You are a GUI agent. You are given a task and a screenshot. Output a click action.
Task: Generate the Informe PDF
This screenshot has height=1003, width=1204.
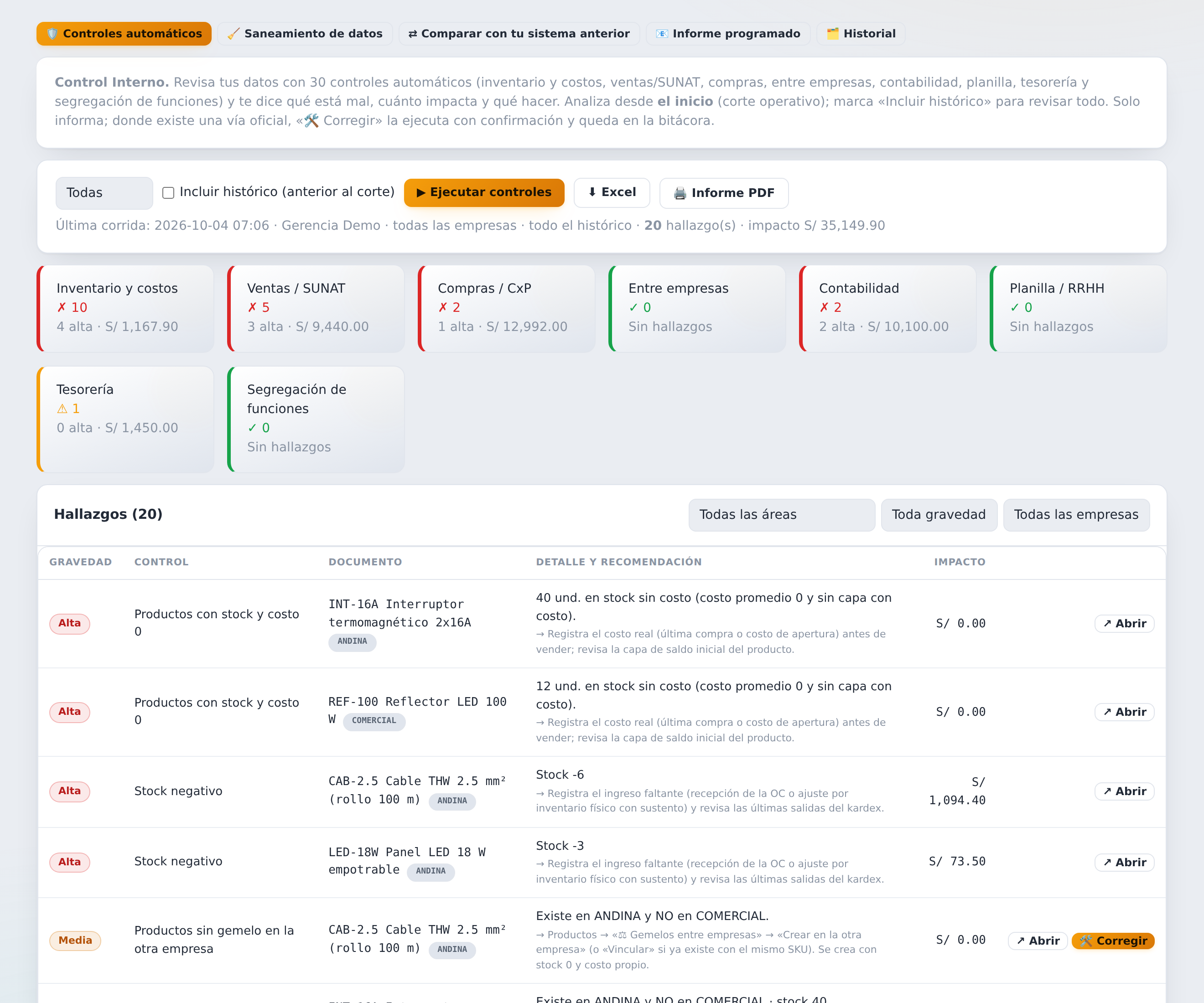(x=724, y=193)
